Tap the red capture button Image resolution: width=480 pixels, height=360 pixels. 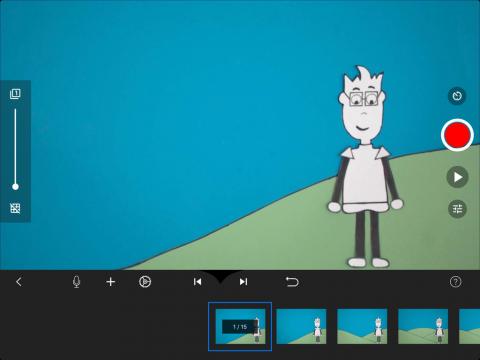(457, 135)
